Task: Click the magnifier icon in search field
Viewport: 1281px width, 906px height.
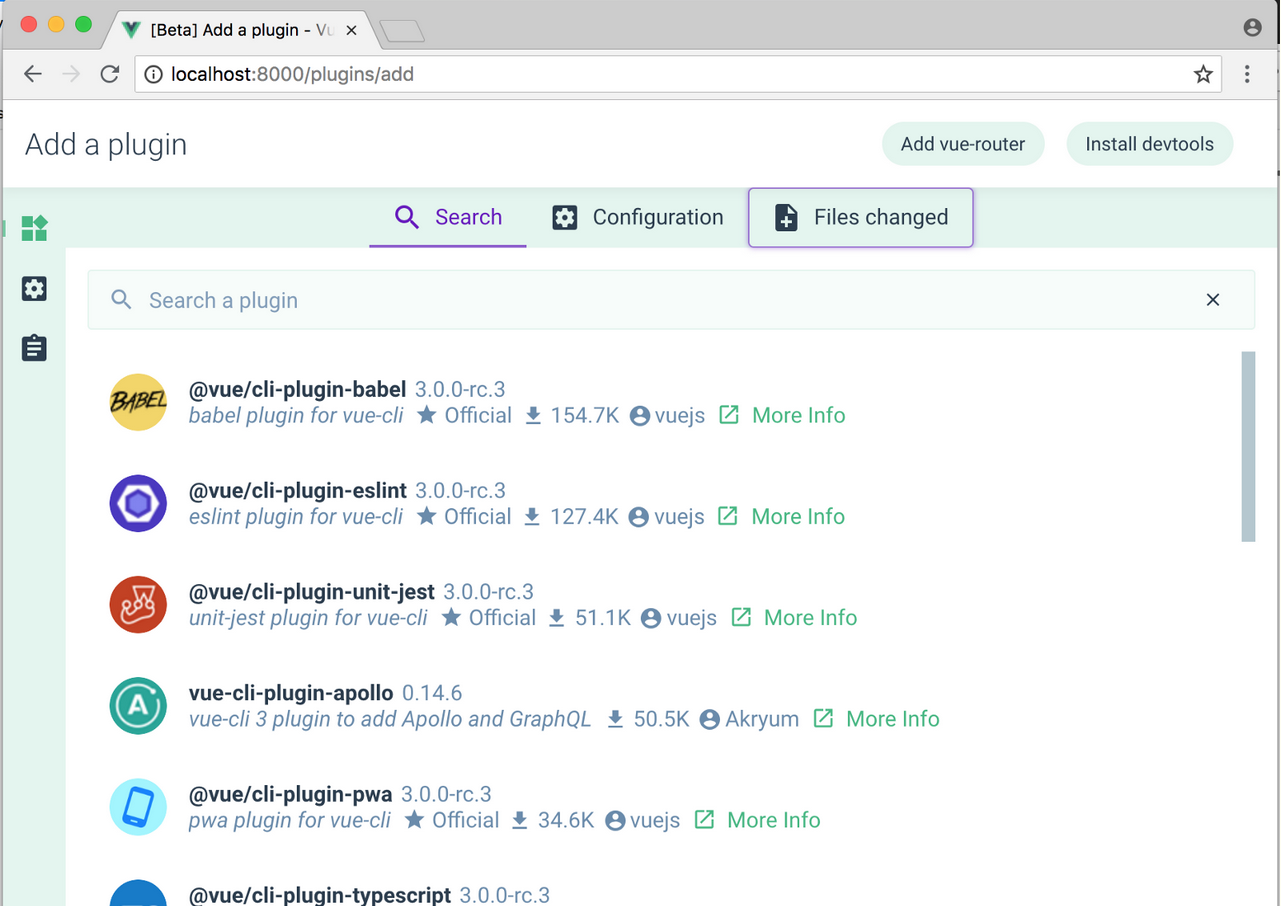Action: 121,300
